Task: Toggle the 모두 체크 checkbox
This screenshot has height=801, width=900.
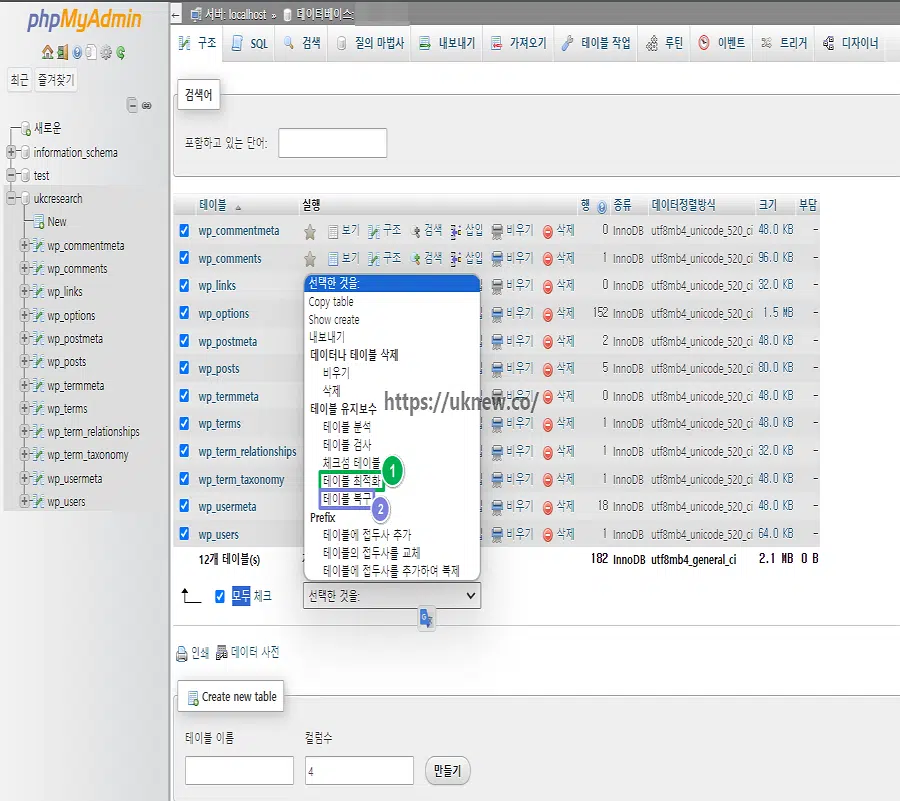Action: point(218,597)
